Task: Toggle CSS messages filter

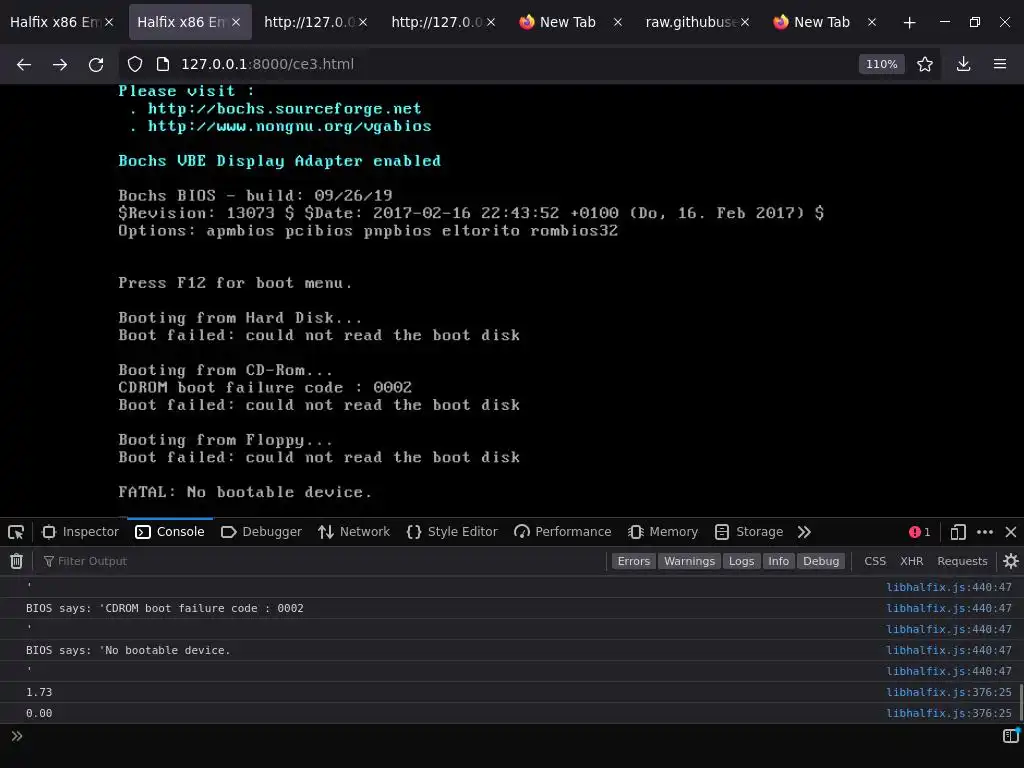Action: (875, 561)
